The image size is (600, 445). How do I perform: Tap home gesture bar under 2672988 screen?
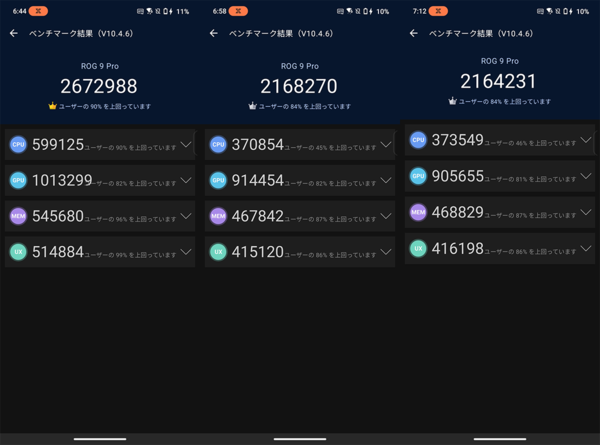100,439
